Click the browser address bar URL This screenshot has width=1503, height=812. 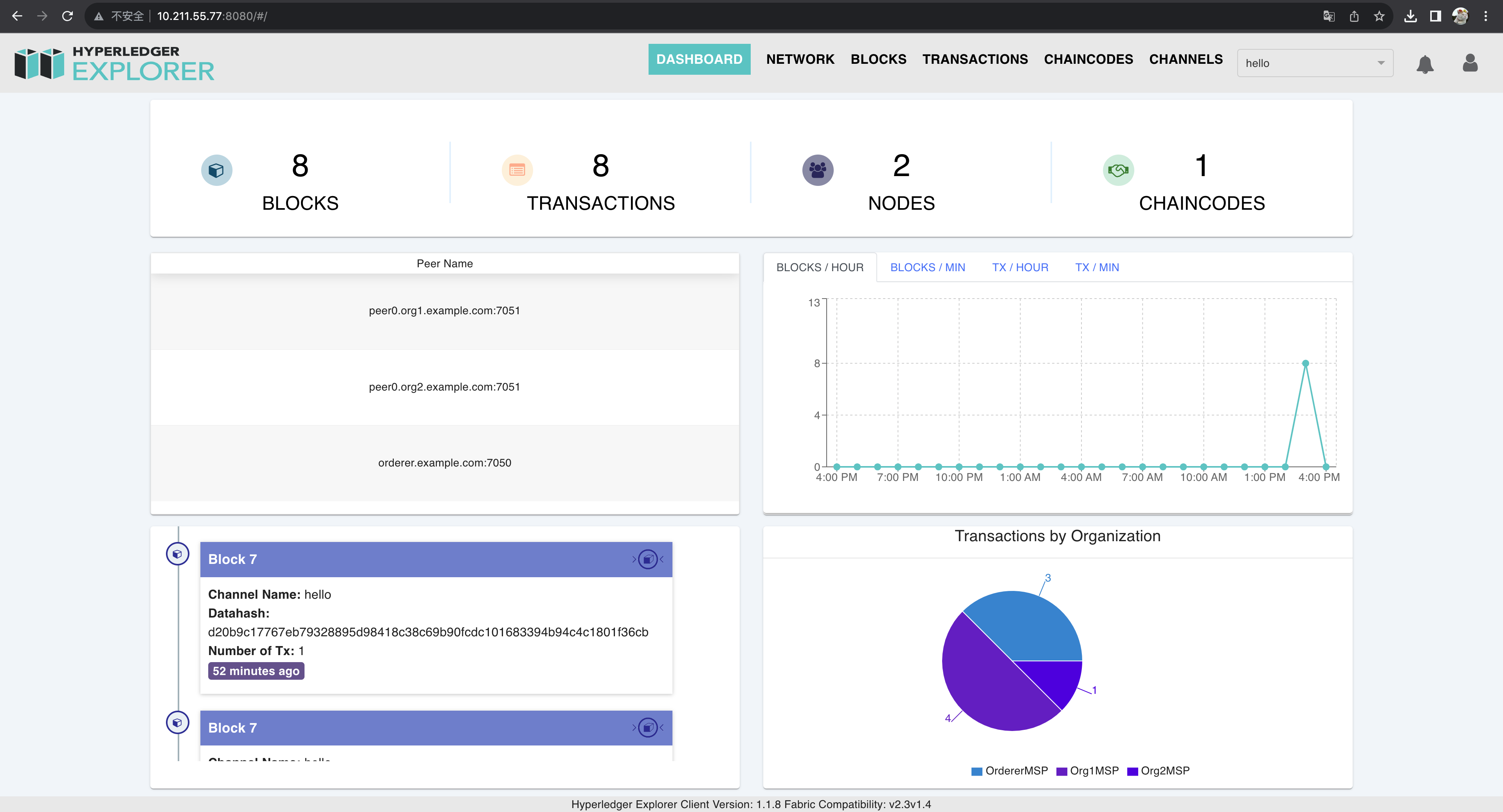click(x=212, y=16)
